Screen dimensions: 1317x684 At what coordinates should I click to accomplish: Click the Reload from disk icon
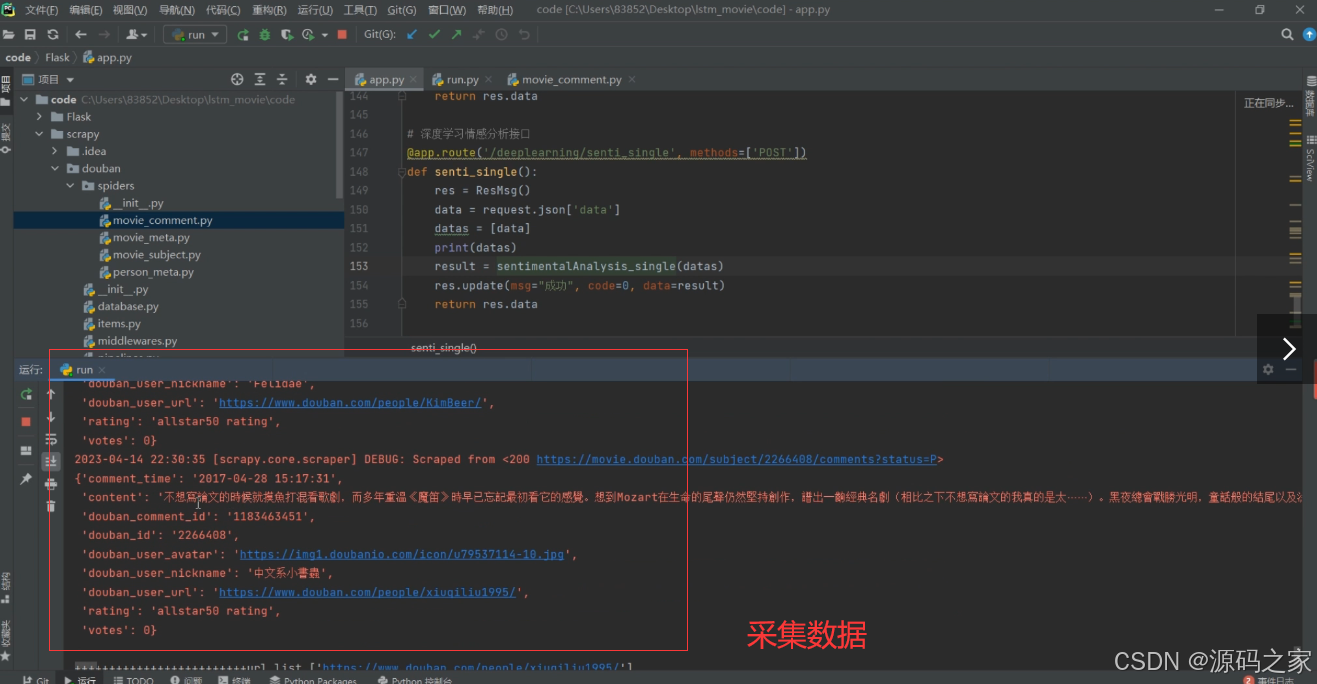coord(53,34)
